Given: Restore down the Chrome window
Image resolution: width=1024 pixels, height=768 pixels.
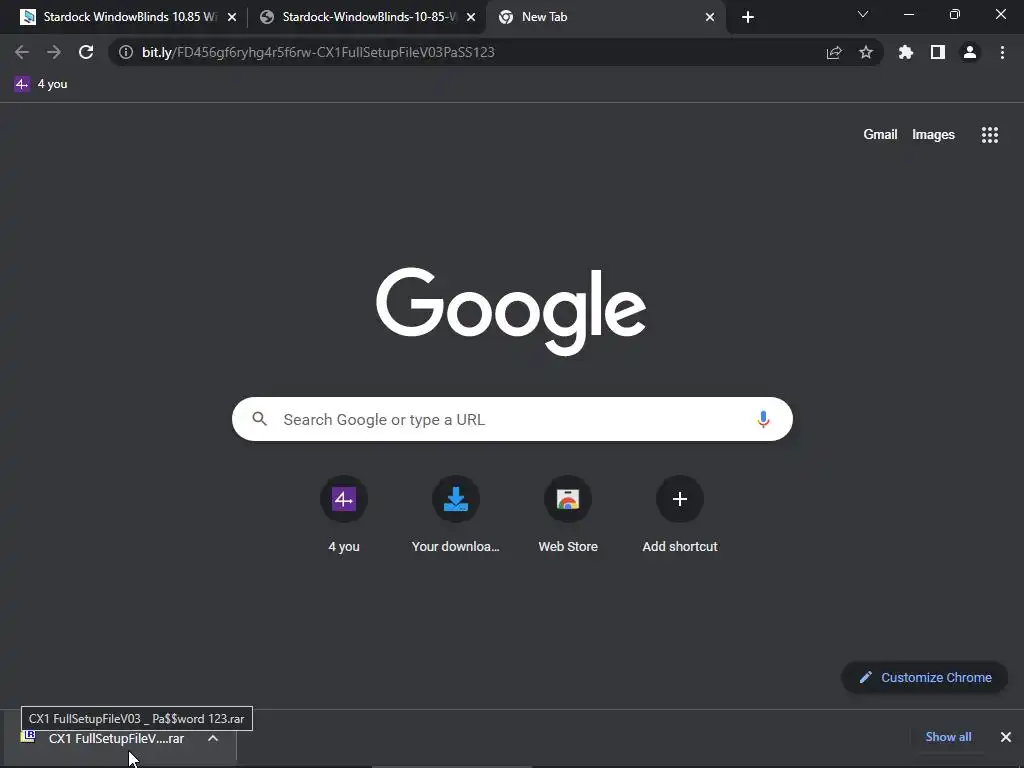Looking at the screenshot, I should click(x=954, y=14).
